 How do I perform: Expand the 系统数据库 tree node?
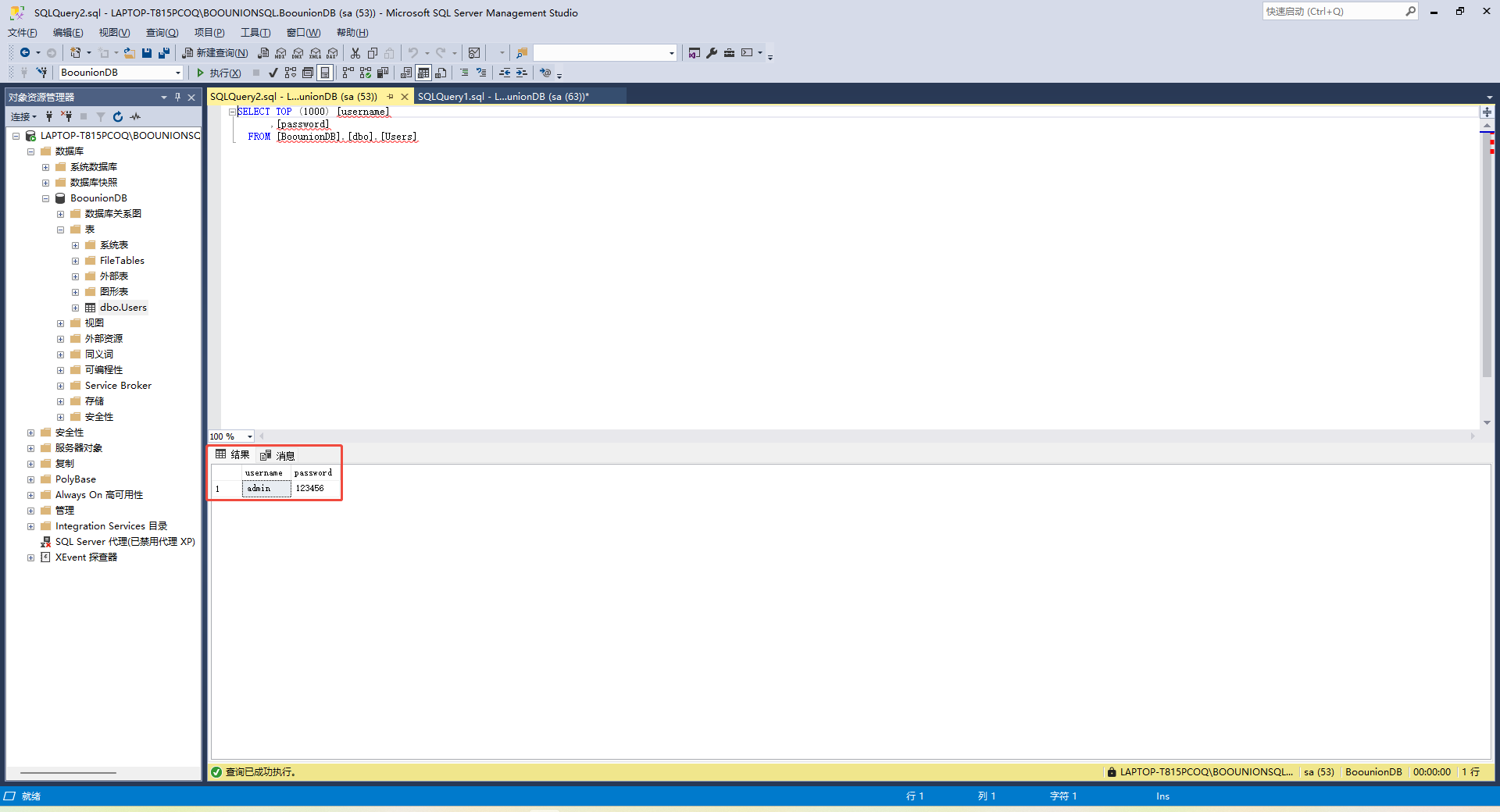(x=45, y=167)
